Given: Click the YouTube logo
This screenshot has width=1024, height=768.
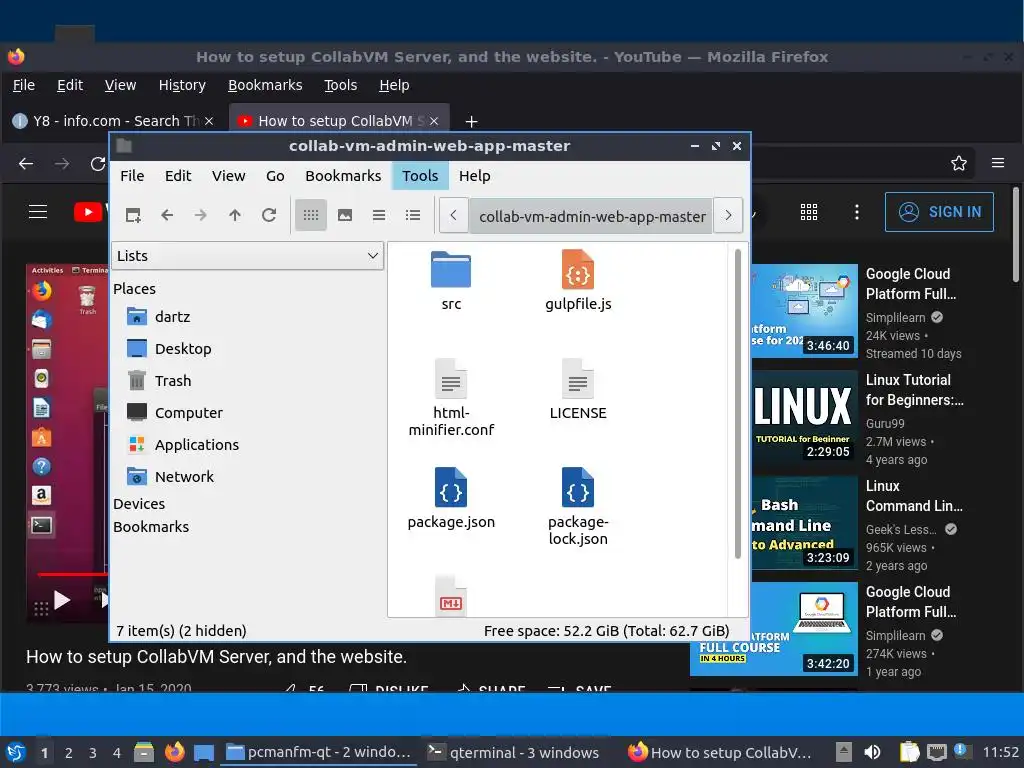Looking at the screenshot, I should pos(90,212).
